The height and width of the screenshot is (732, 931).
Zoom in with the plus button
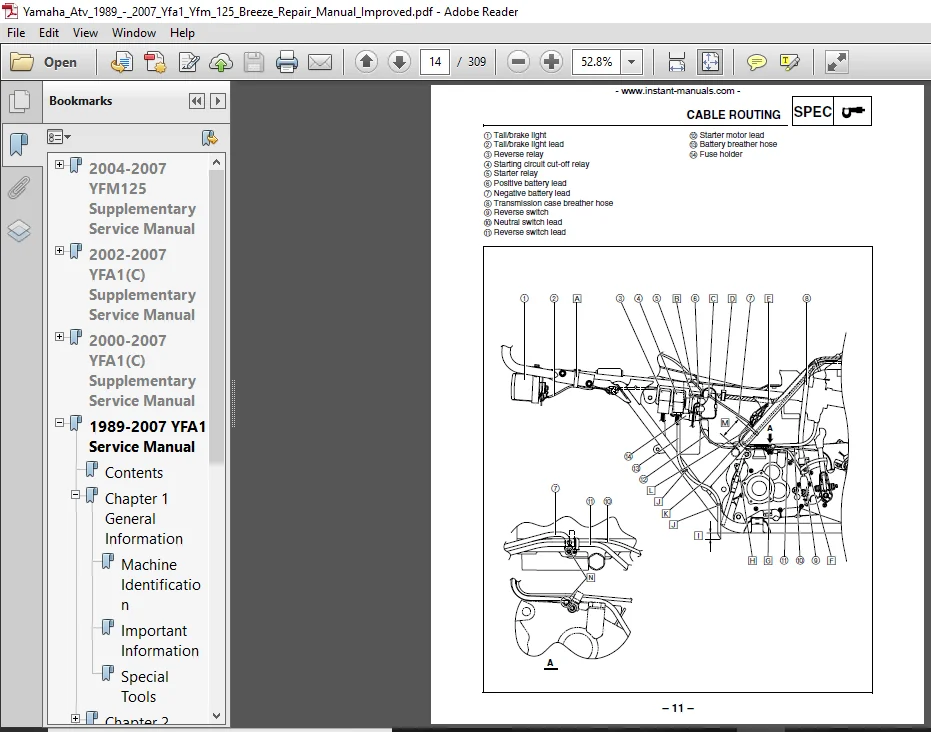click(552, 62)
